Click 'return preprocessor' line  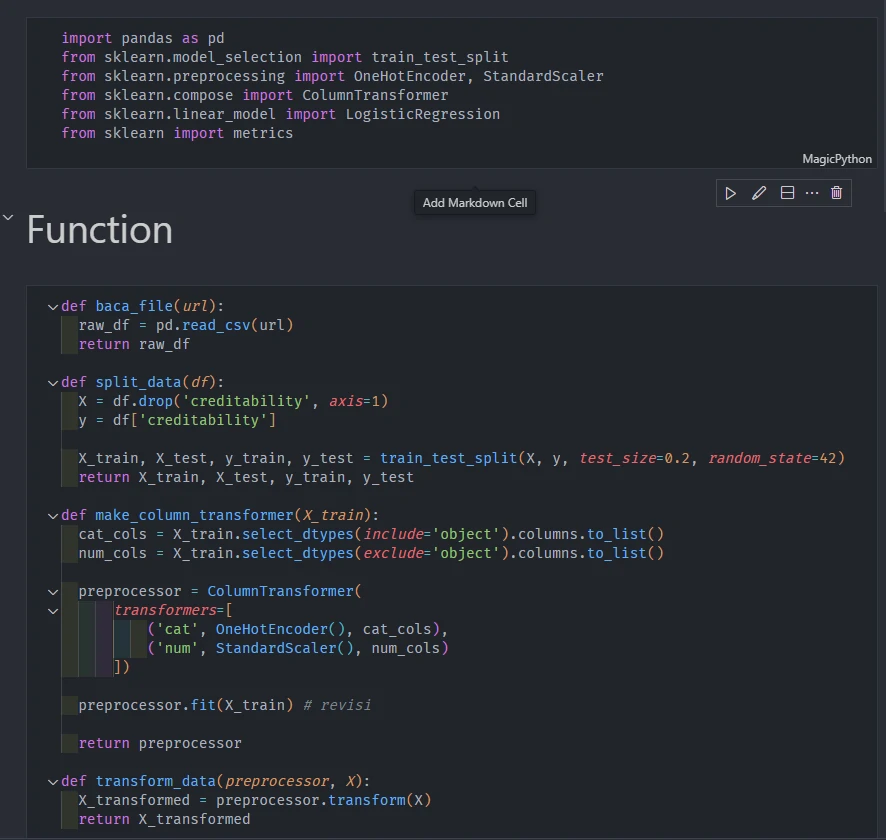coord(160,743)
